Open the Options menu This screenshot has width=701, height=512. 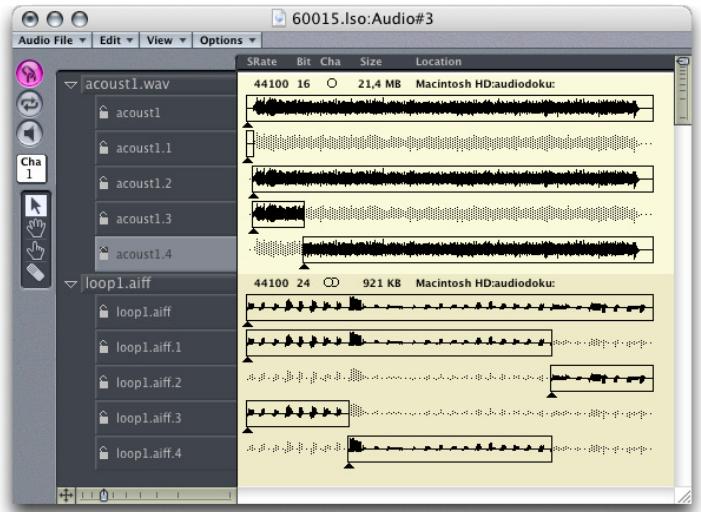point(227,40)
